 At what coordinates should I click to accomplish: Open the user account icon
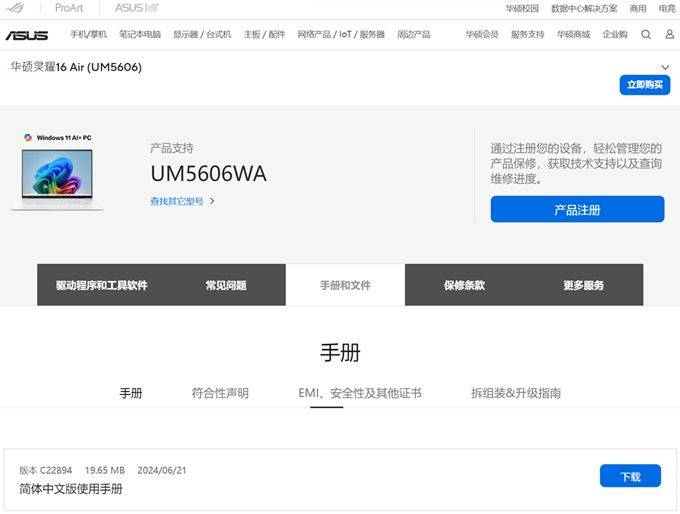670,34
